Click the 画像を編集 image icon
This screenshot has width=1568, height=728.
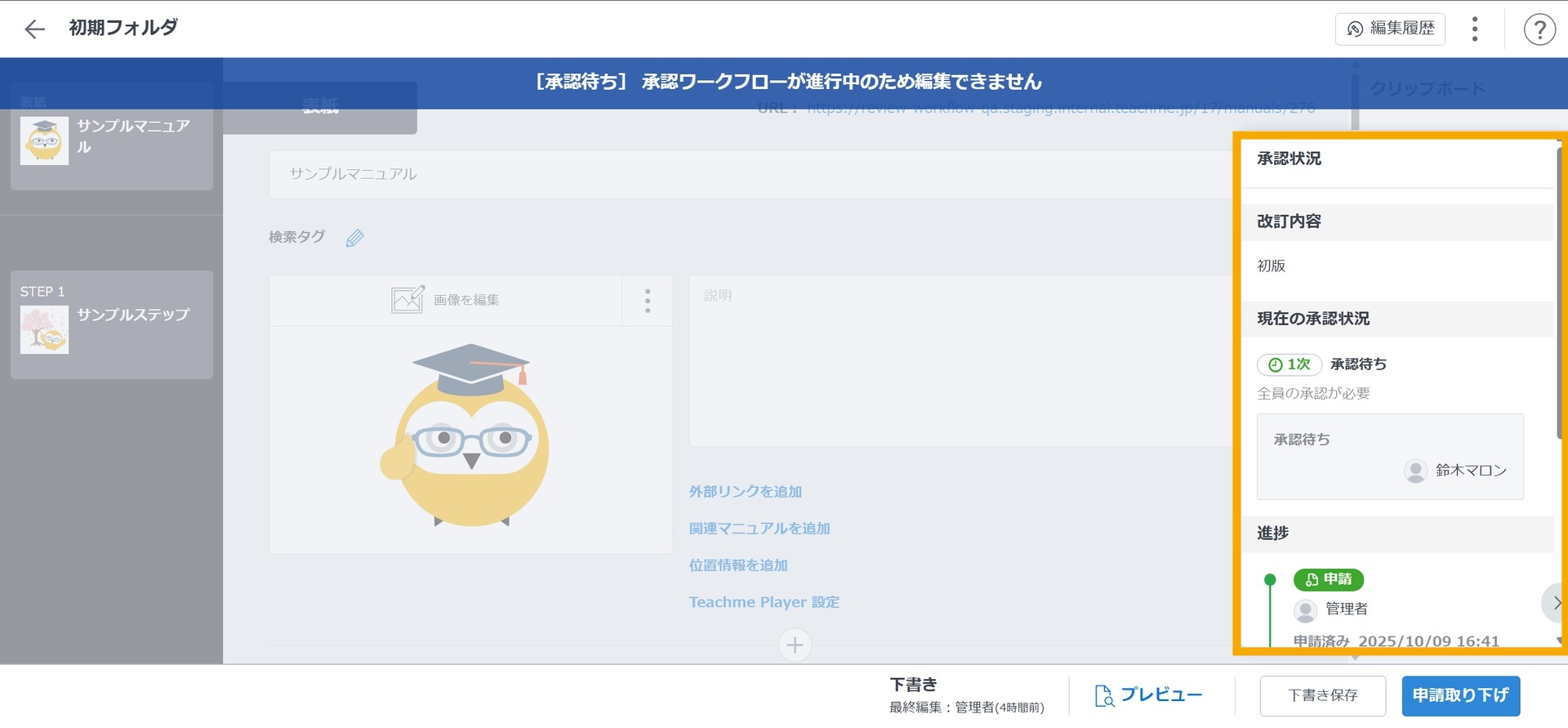coord(408,300)
